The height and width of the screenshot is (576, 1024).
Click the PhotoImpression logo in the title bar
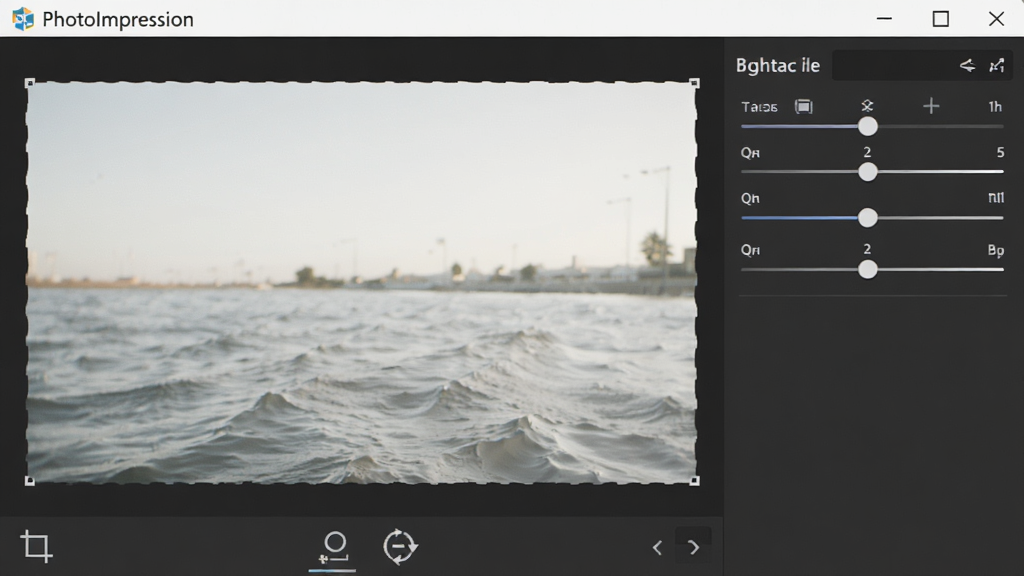coord(23,19)
